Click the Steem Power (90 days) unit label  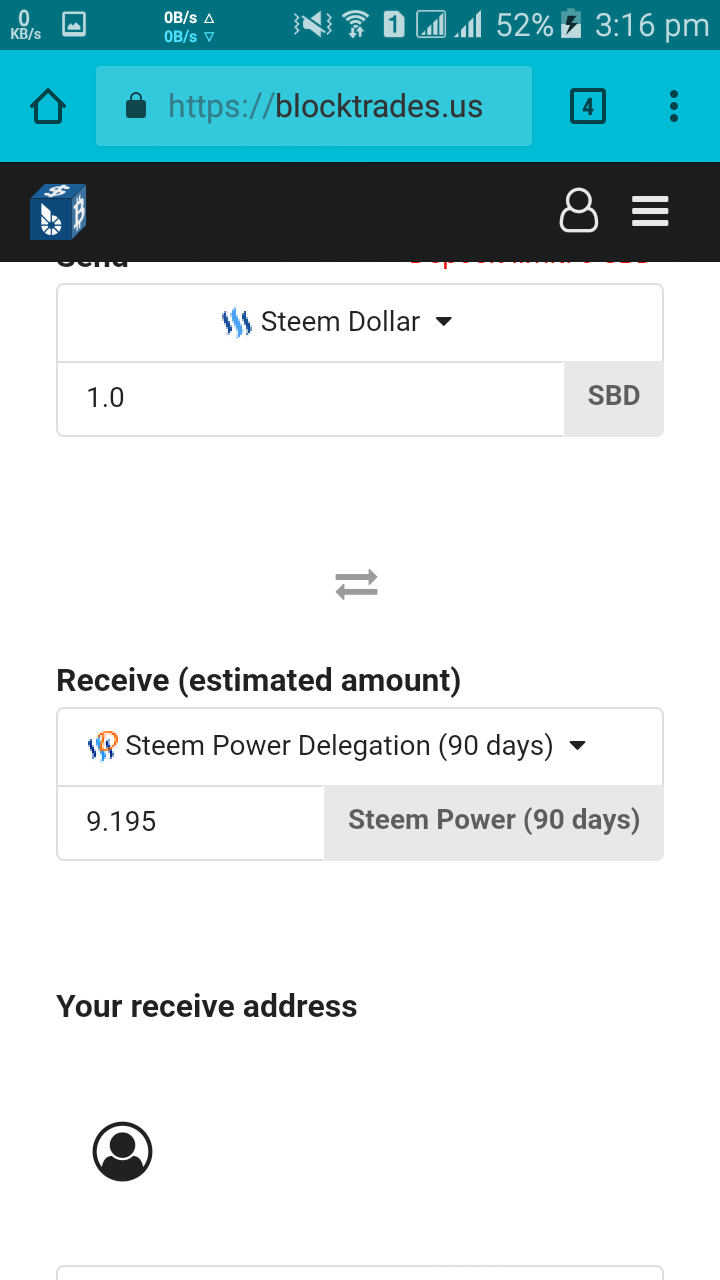tap(494, 821)
